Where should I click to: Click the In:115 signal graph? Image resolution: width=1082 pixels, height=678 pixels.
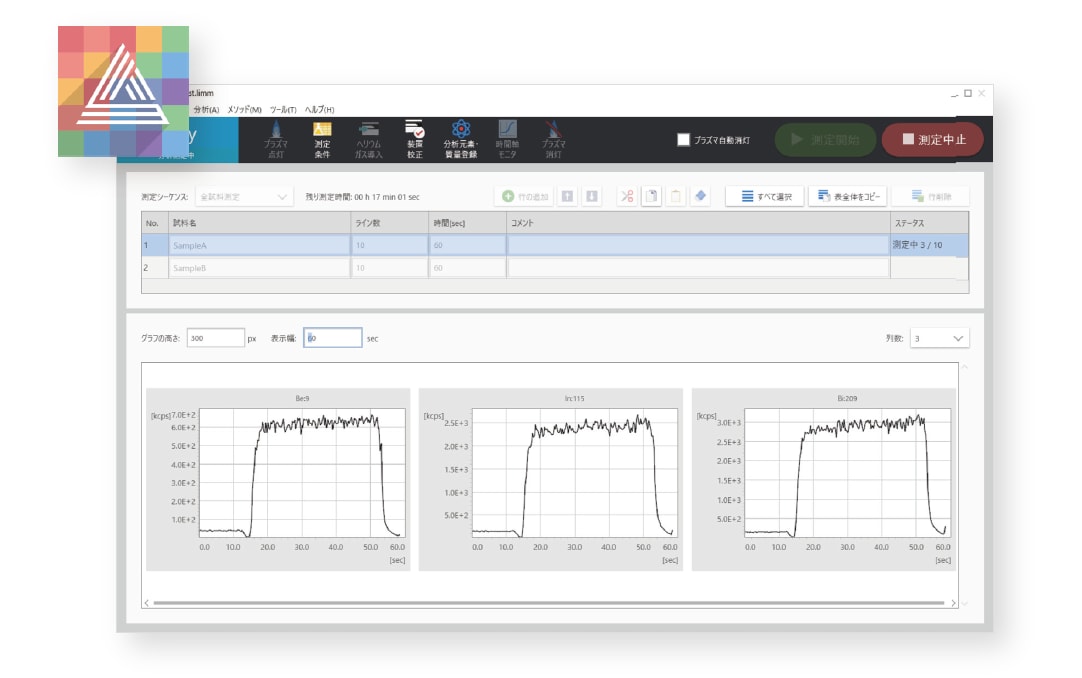pyautogui.click(x=551, y=479)
